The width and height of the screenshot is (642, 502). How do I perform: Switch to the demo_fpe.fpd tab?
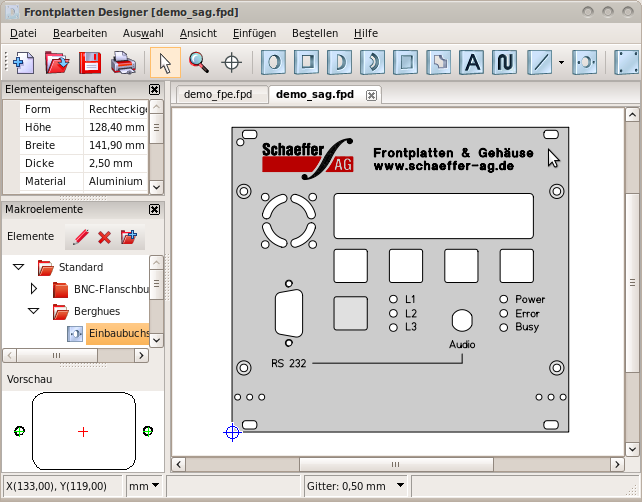coord(219,95)
